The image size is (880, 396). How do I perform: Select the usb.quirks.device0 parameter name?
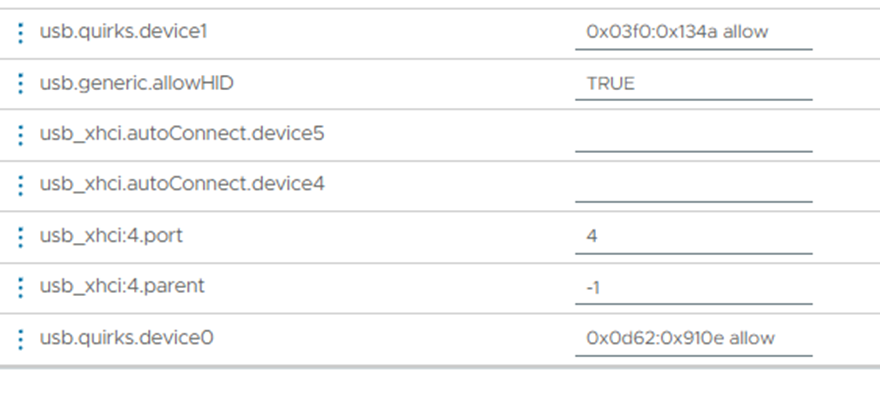[x=126, y=338]
